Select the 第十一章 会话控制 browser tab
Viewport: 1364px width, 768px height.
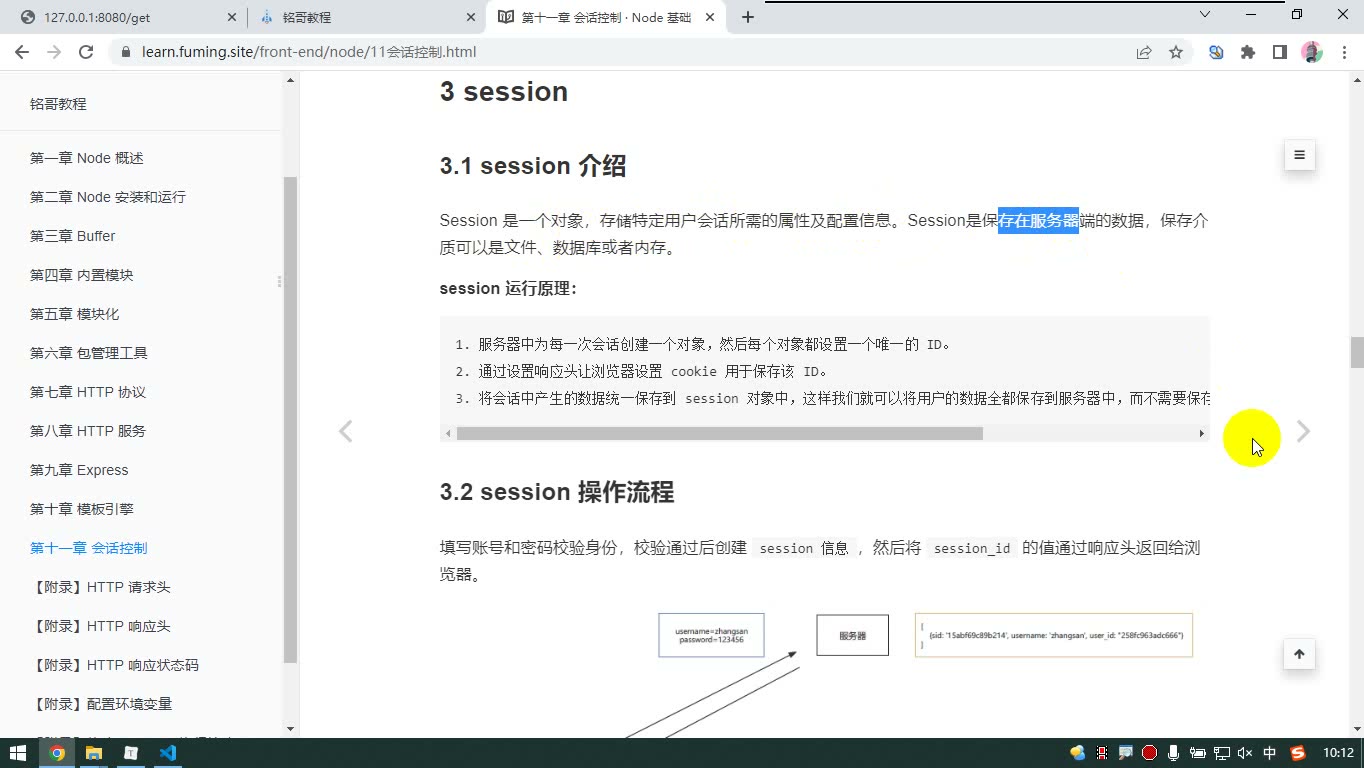(608, 17)
